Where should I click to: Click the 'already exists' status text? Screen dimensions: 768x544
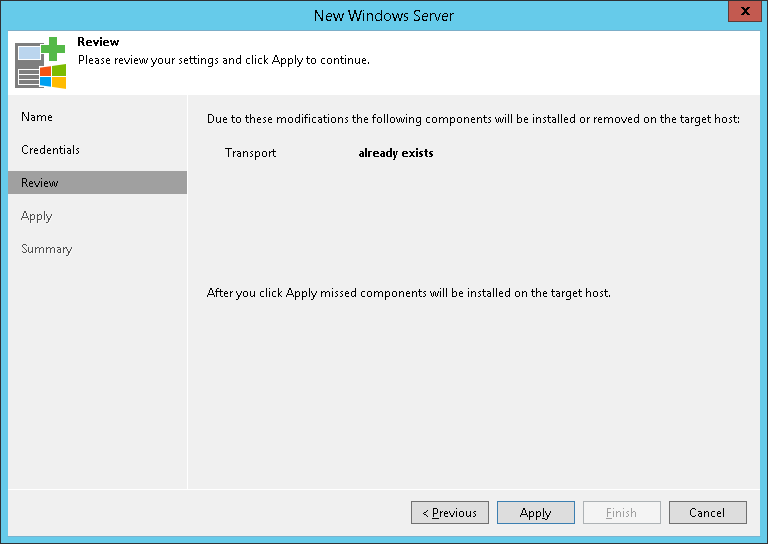tap(396, 153)
